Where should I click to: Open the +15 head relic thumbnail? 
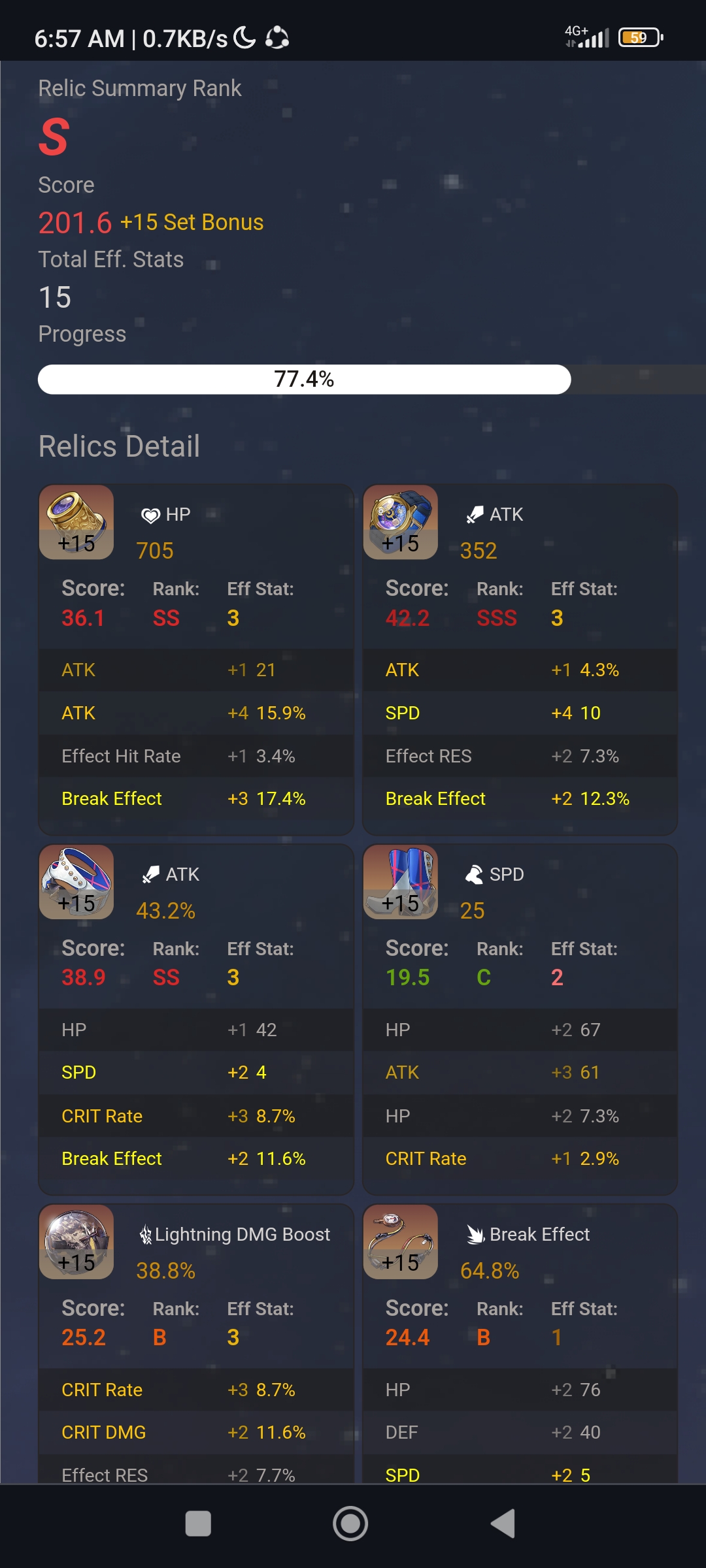(76, 521)
